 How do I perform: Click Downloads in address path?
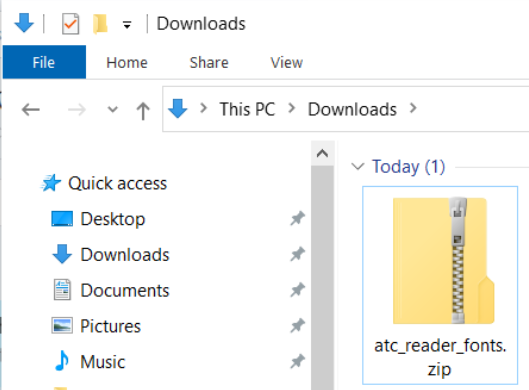(x=352, y=109)
